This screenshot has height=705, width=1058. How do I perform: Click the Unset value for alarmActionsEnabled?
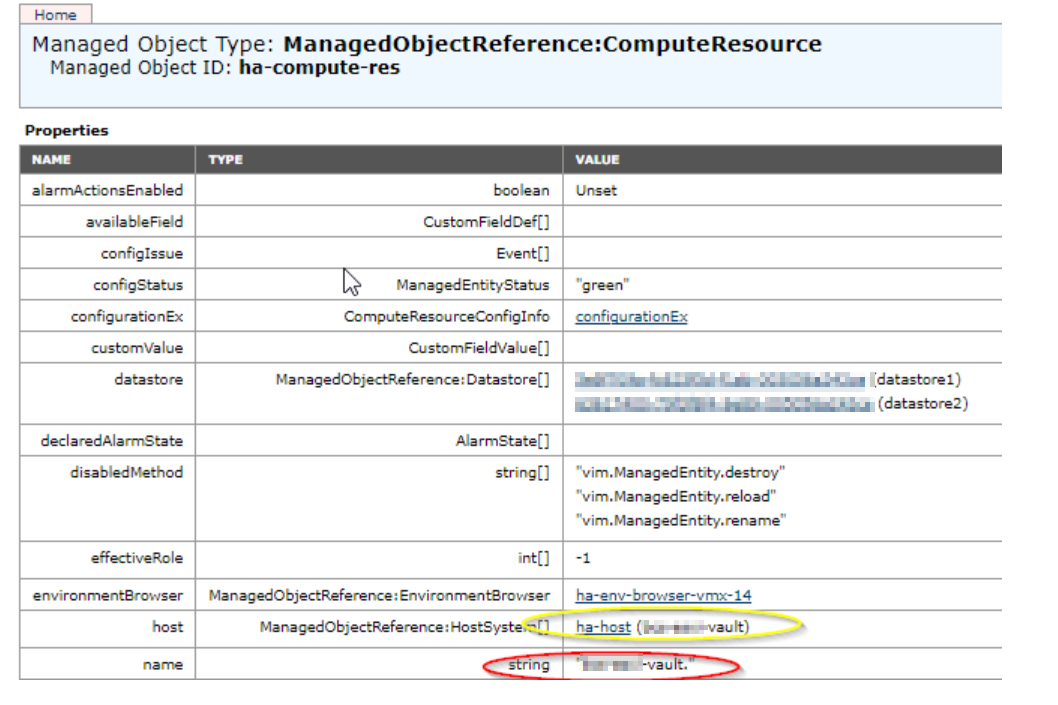pyautogui.click(x=596, y=190)
